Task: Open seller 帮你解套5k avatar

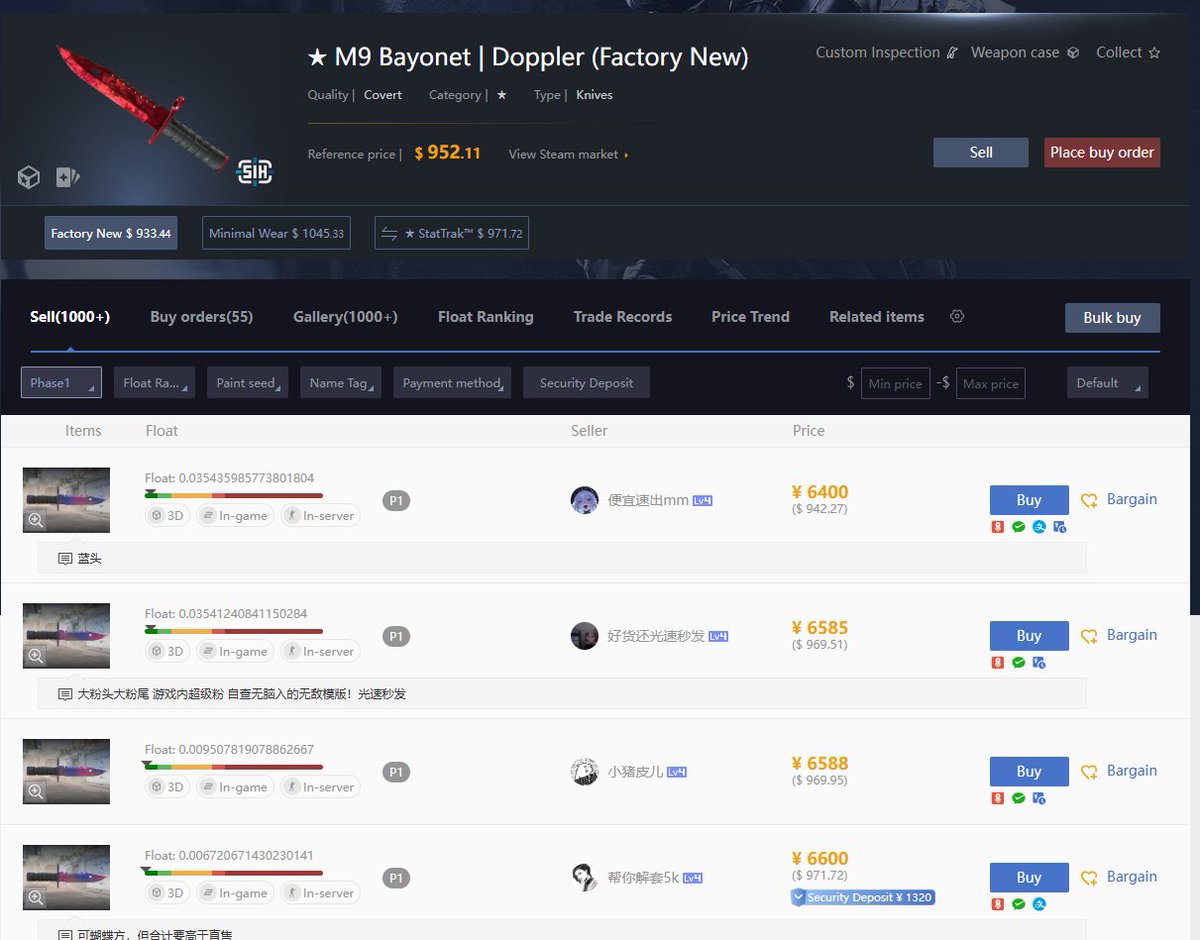Action: 584,877
